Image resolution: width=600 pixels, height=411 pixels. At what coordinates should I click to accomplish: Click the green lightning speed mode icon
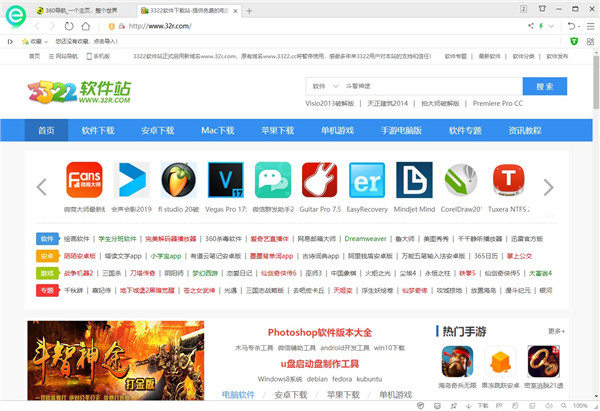541,26
